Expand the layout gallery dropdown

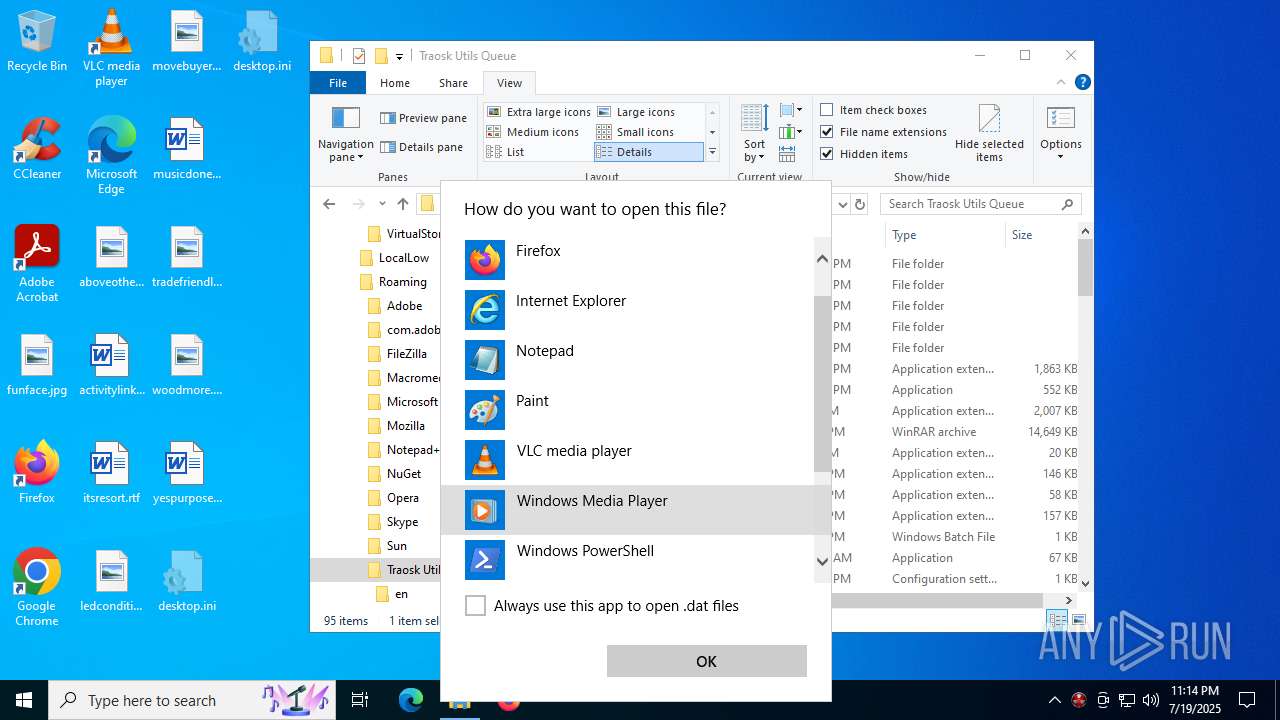(x=712, y=152)
